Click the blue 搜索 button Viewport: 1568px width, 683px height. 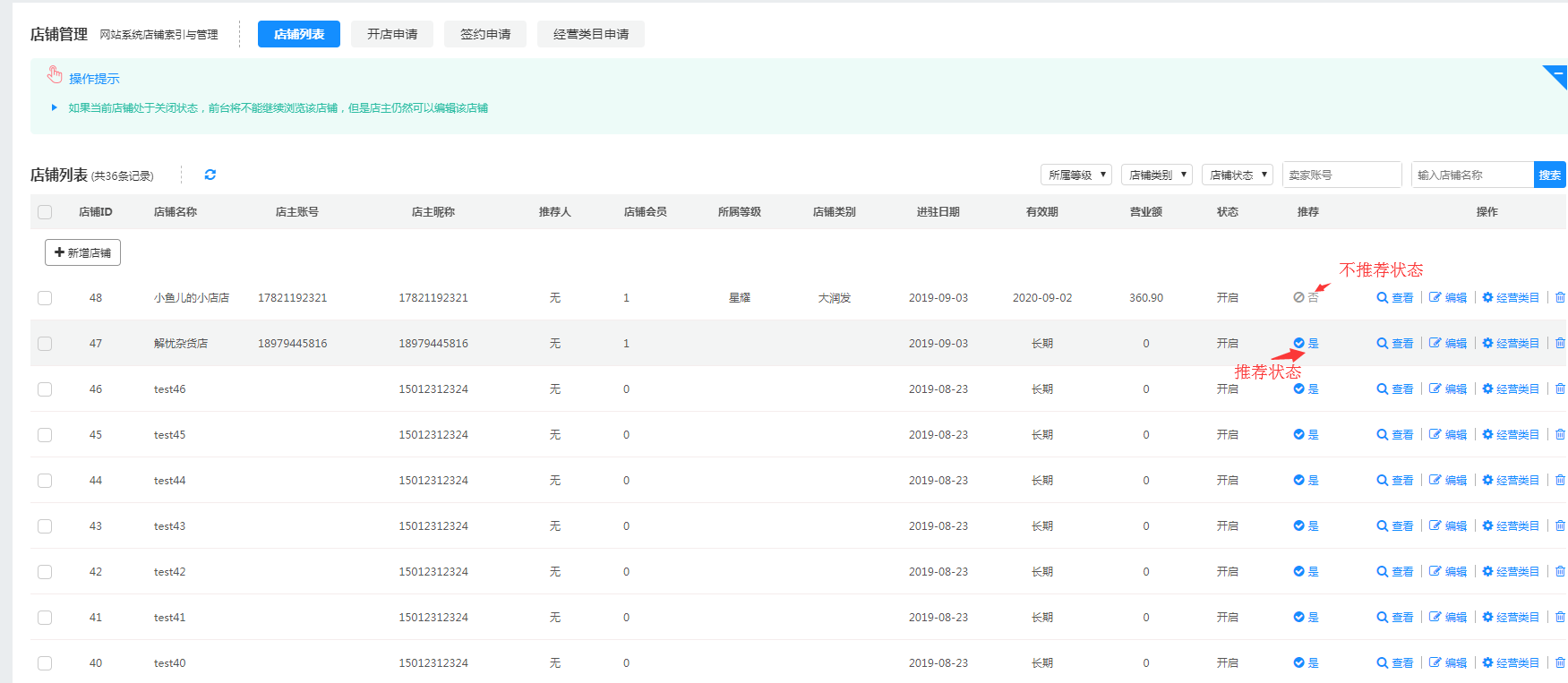1549,175
